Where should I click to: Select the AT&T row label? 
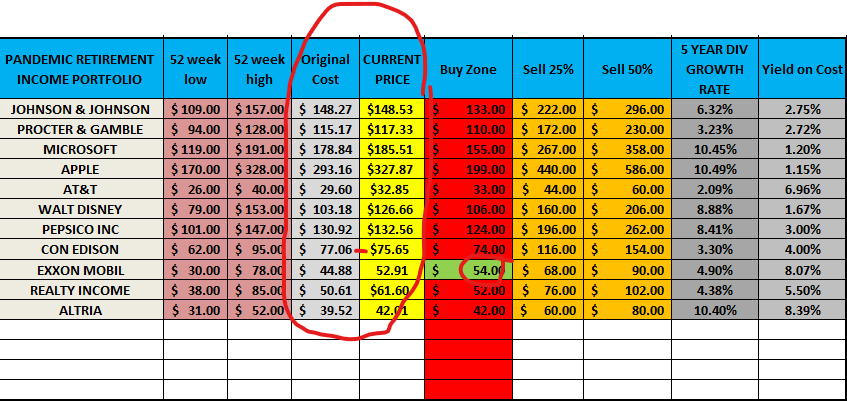tap(80, 190)
